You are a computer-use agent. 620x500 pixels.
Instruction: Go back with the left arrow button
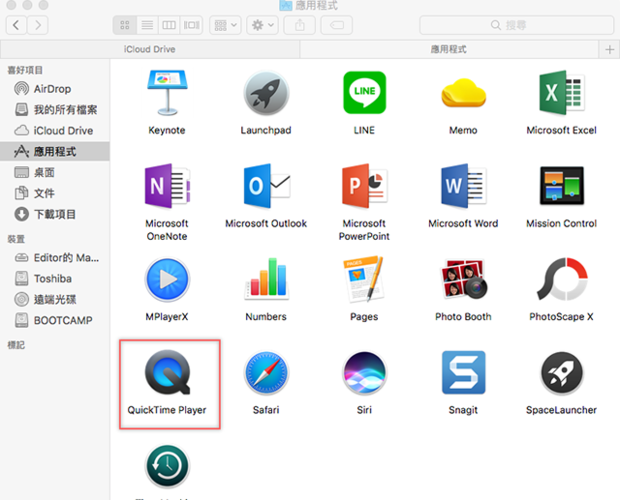[16, 25]
